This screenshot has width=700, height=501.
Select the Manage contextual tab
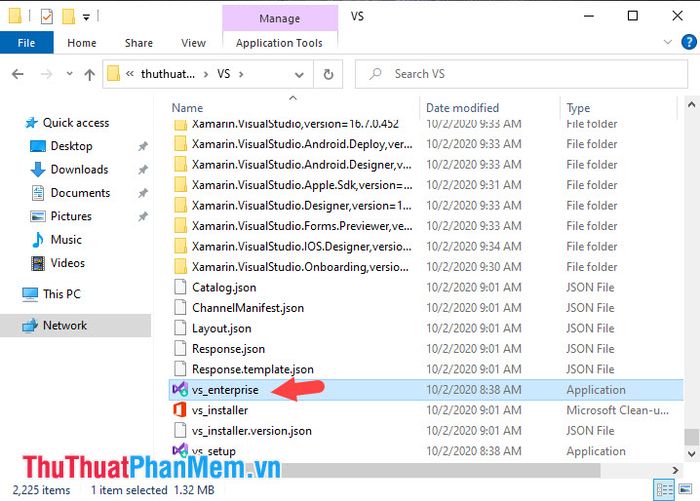pyautogui.click(x=280, y=18)
